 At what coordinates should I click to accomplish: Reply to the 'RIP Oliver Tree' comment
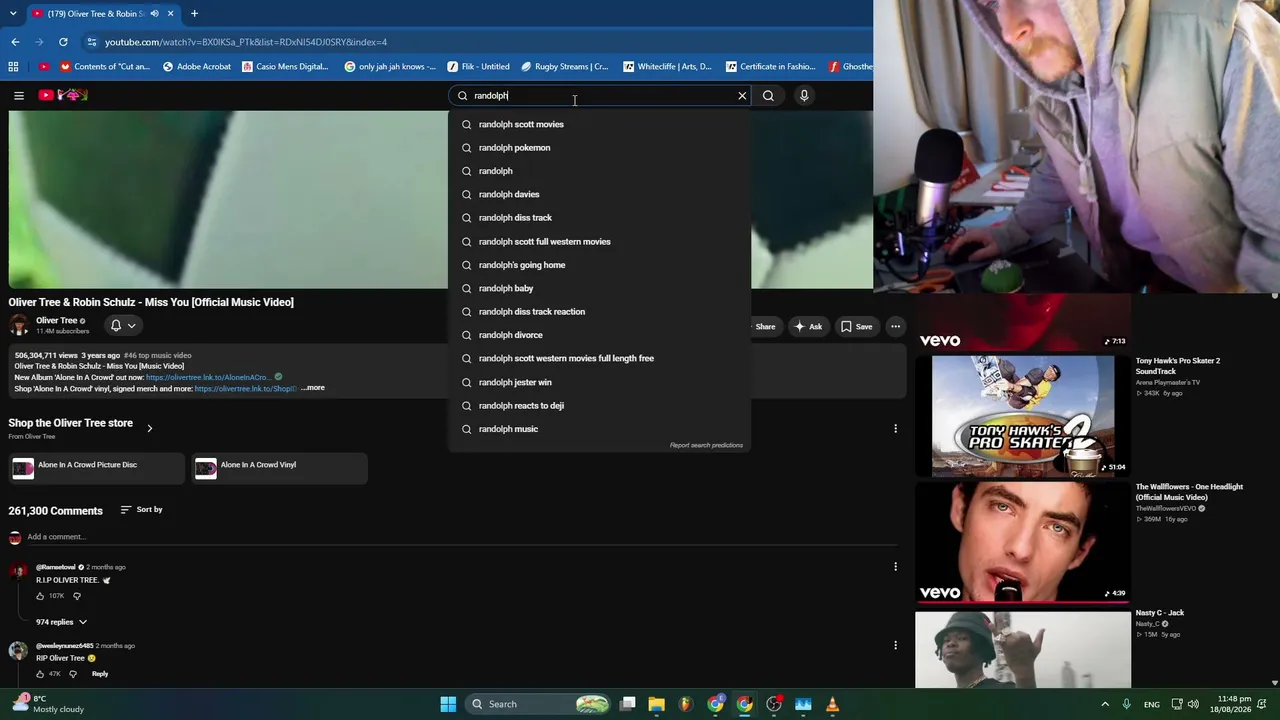click(x=100, y=674)
